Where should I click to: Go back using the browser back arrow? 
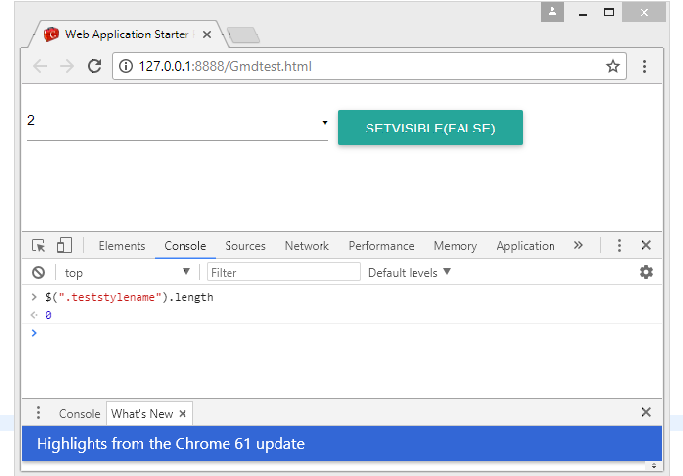[40, 66]
